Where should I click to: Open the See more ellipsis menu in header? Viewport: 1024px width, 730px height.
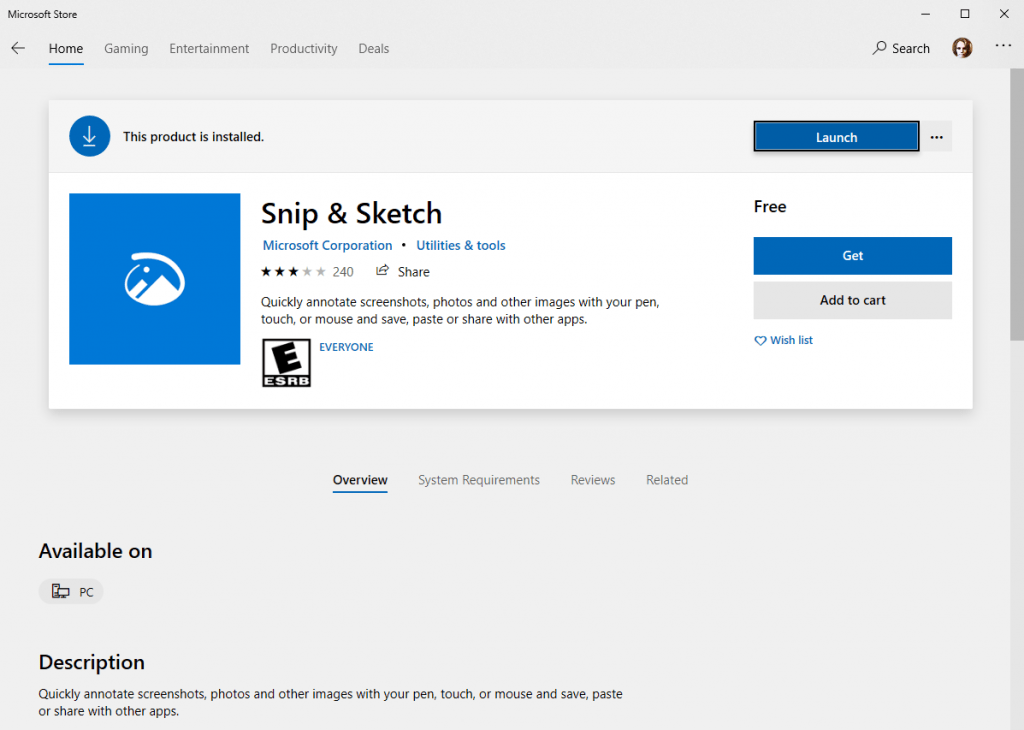[1003, 47]
